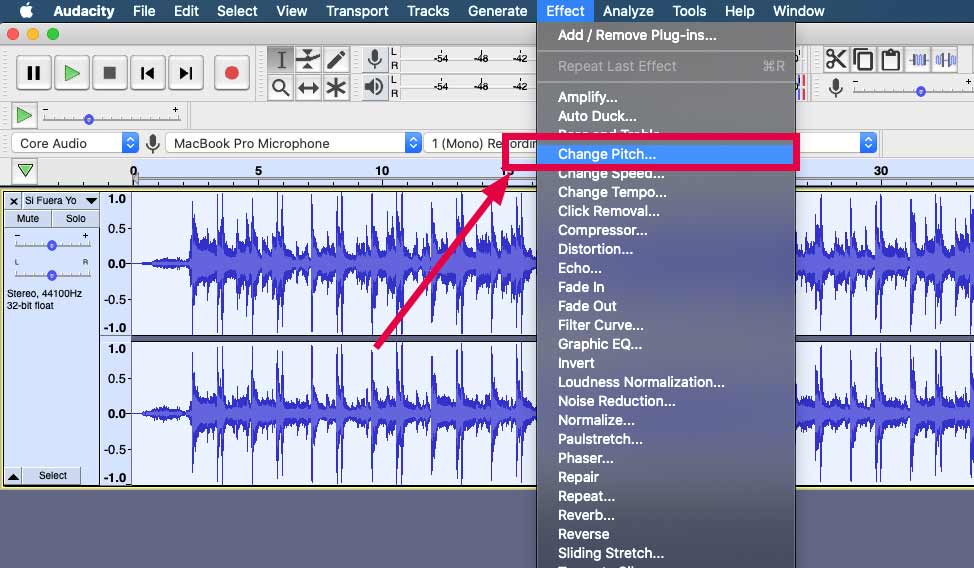The image size is (974, 568).
Task: Select the Selection (I-beam) tool
Action: pyautogui.click(x=281, y=60)
